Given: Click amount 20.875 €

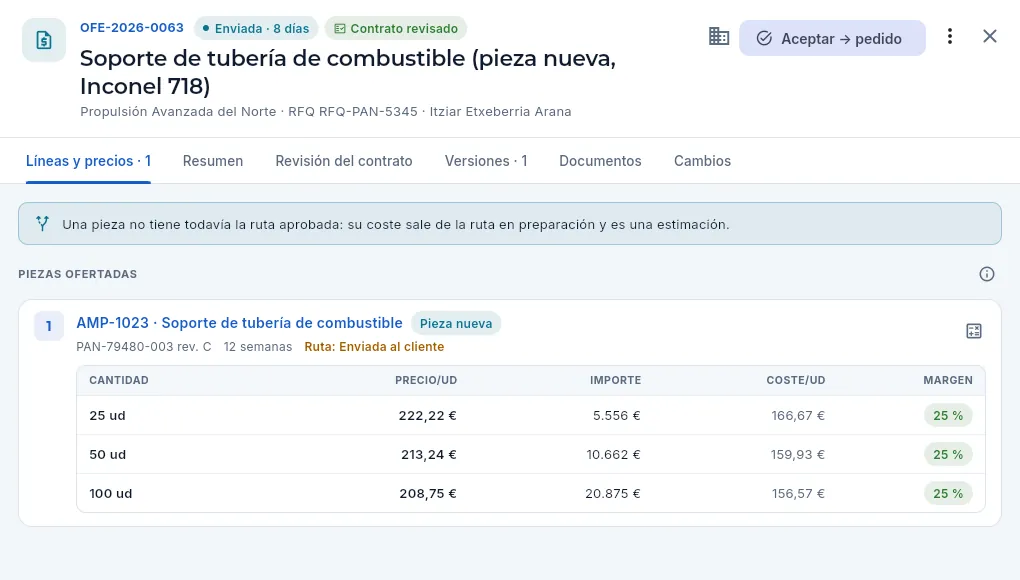Looking at the screenshot, I should click(x=613, y=494).
